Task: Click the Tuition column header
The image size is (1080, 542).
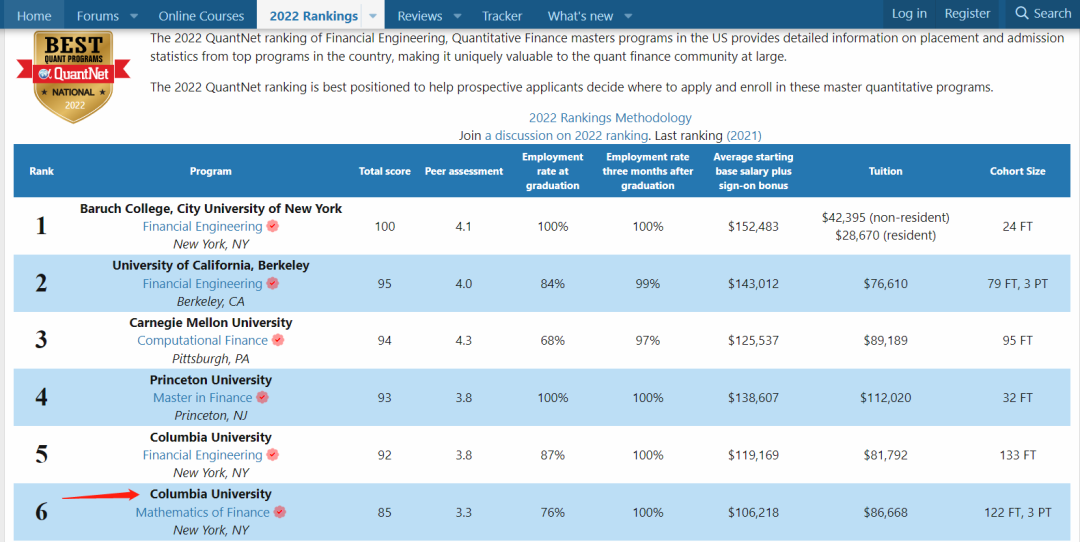Action: coord(885,171)
